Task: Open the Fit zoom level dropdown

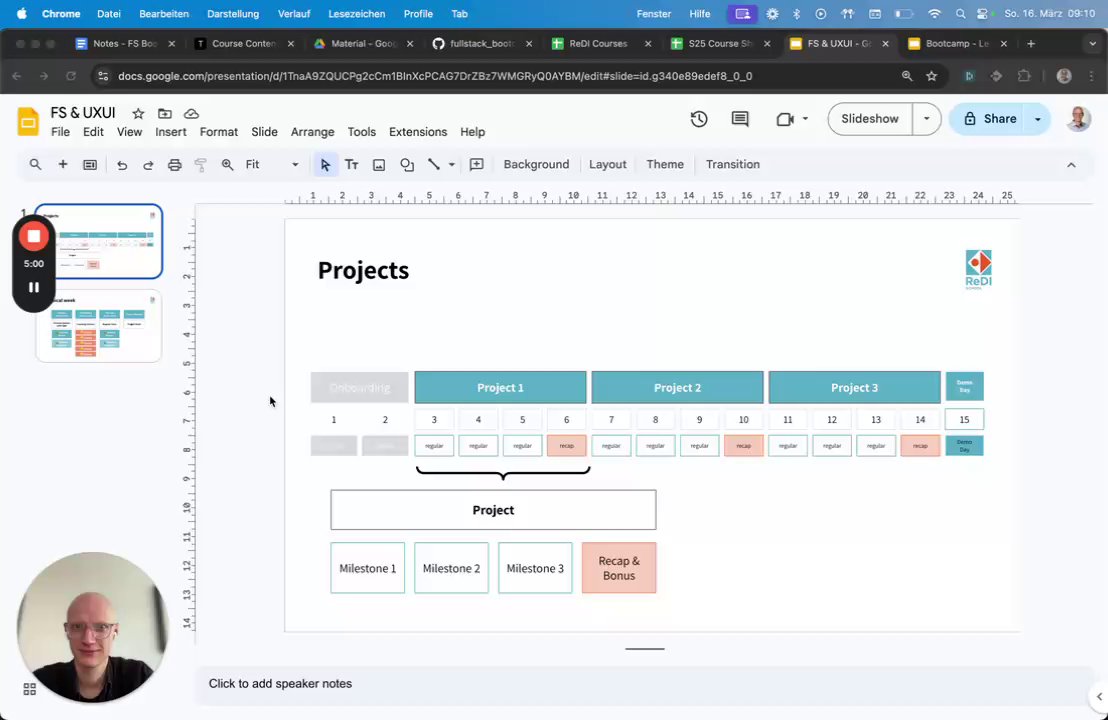Action: pyautogui.click(x=272, y=165)
